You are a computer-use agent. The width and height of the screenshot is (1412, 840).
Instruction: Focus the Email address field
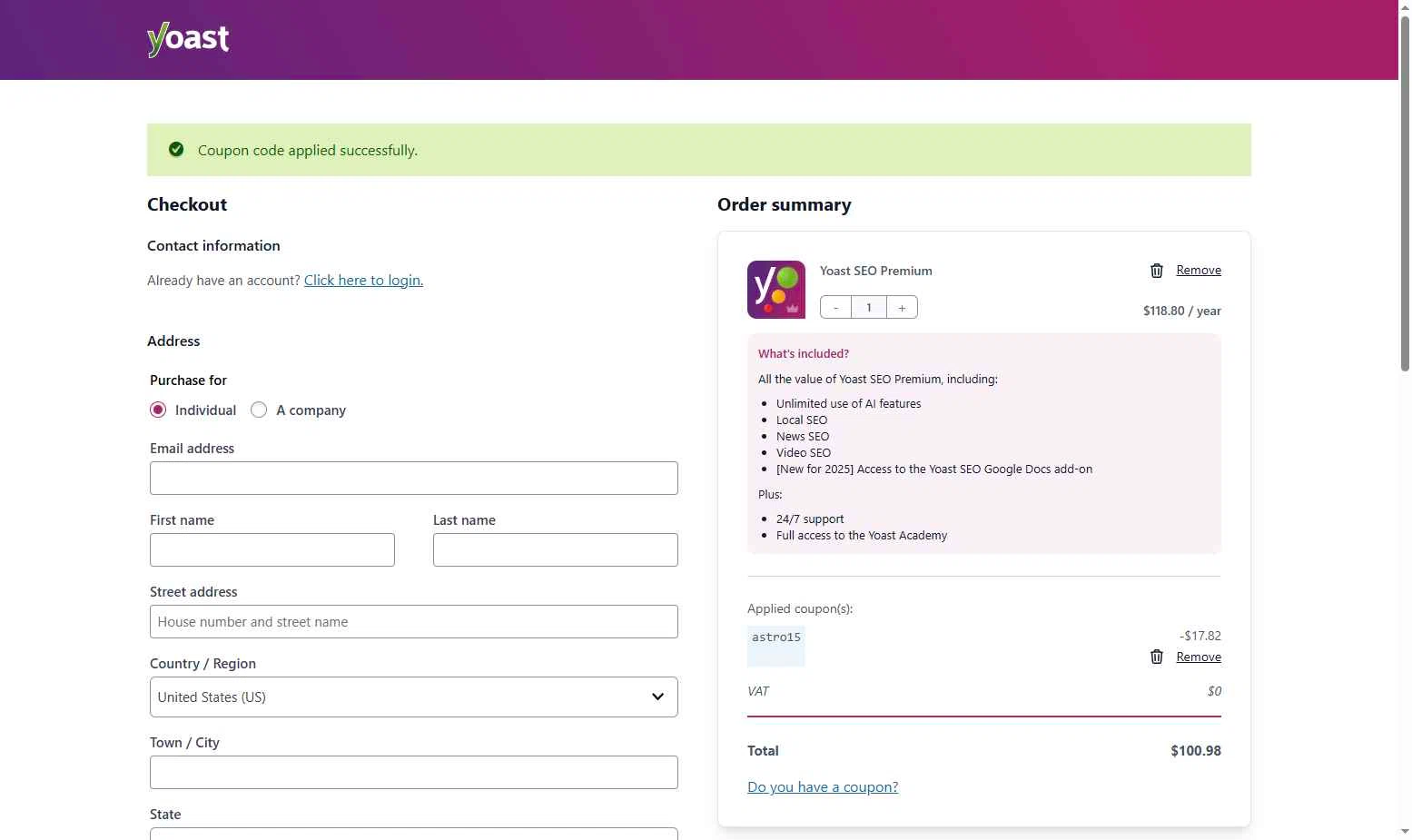click(414, 479)
